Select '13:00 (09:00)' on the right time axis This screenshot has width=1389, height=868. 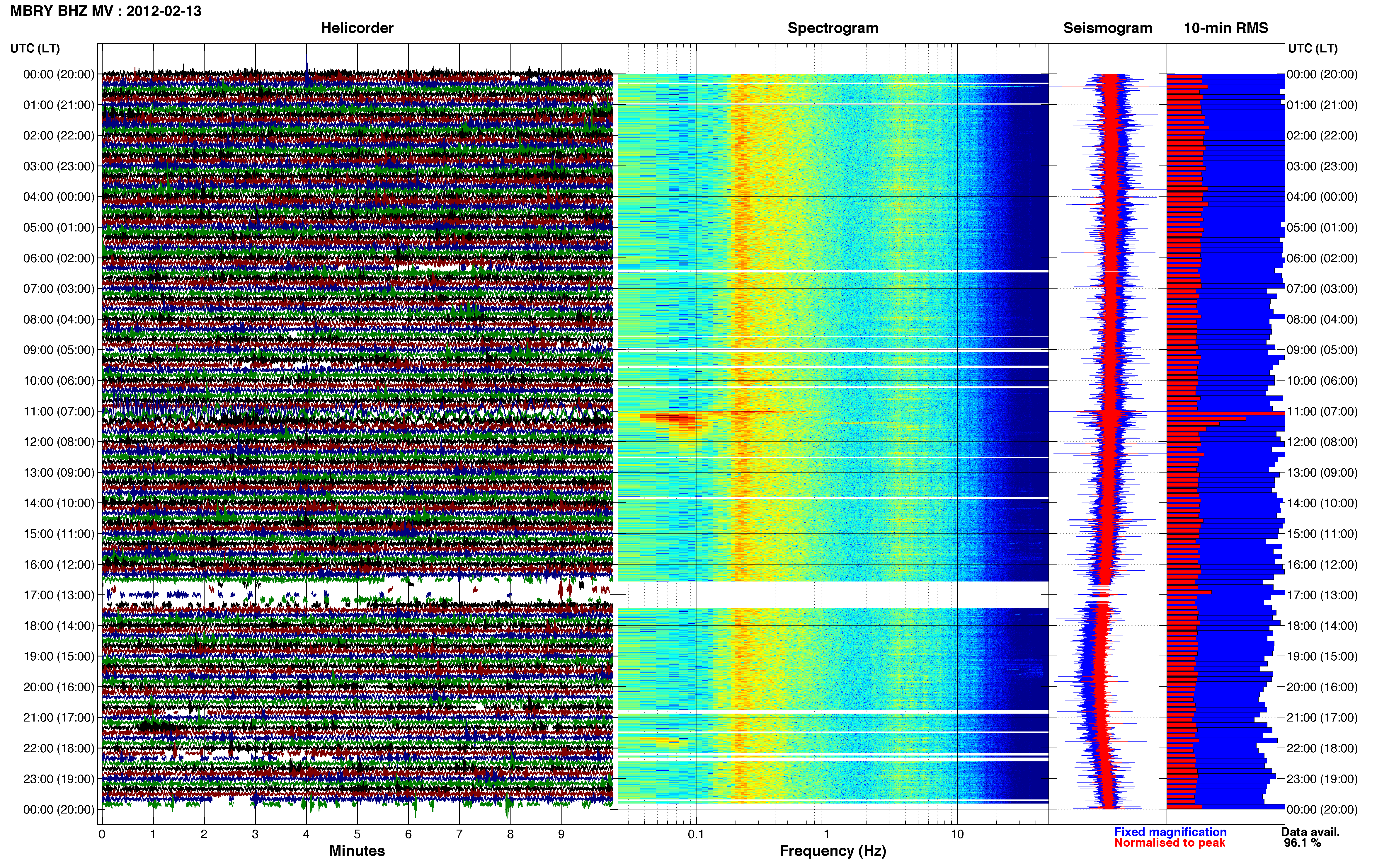point(1322,473)
